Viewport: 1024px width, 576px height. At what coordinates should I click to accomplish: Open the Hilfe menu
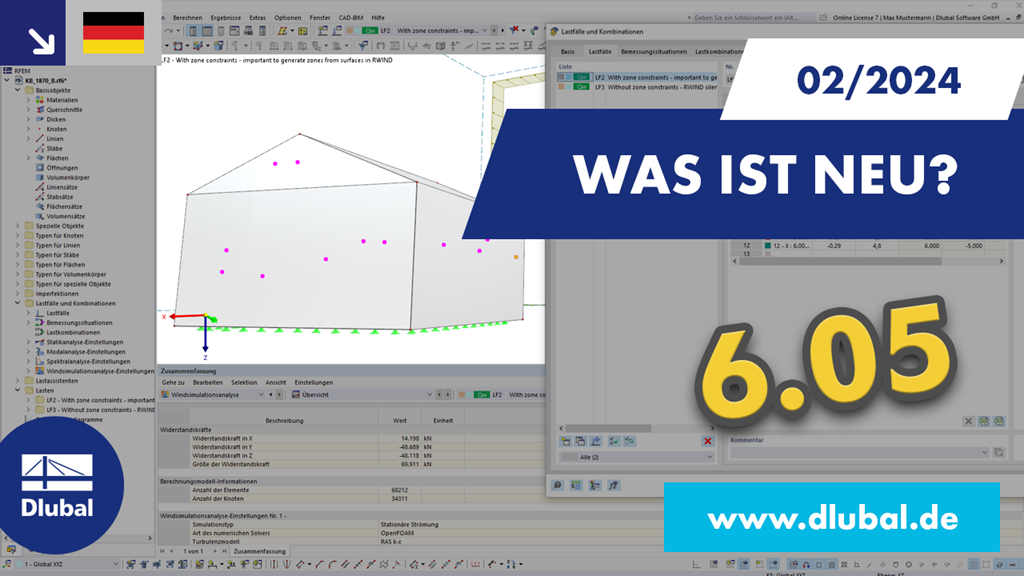[378, 18]
